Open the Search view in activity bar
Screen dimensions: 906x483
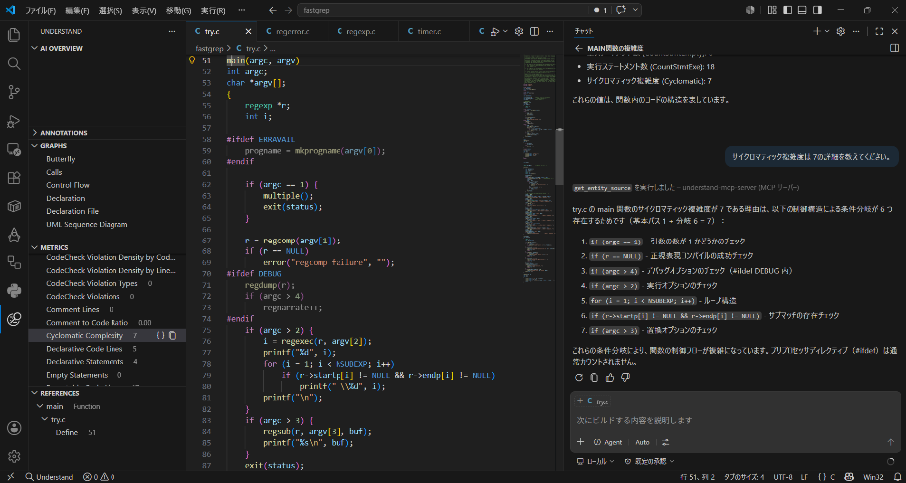tap(14, 63)
